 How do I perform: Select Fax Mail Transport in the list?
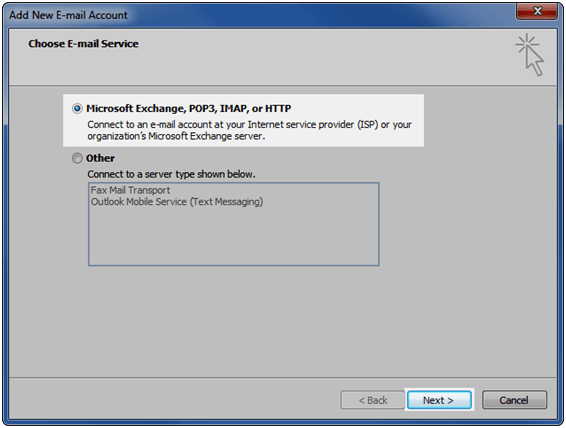(x=130, y=190)
